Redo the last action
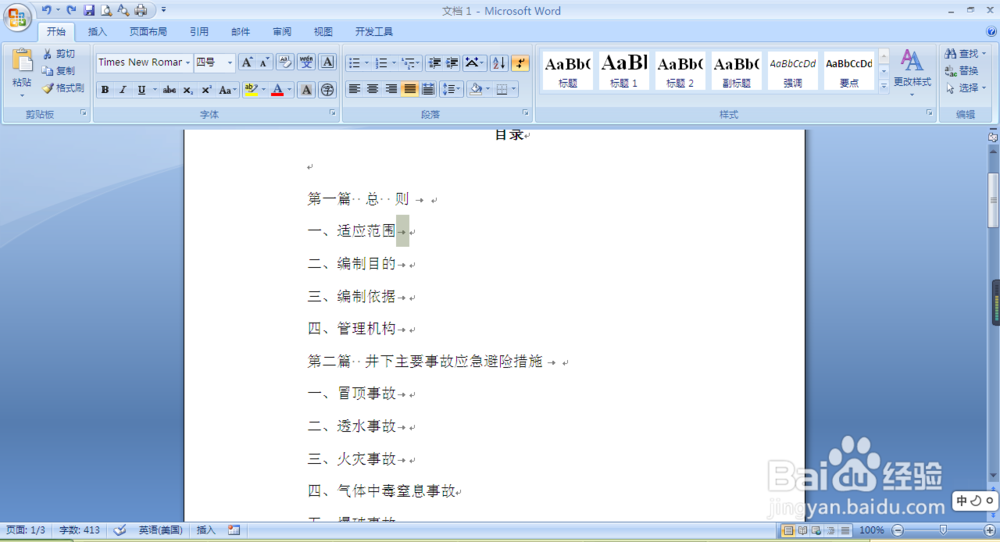The width and height of the screenshot is (1000, 542). coord(71,10)
